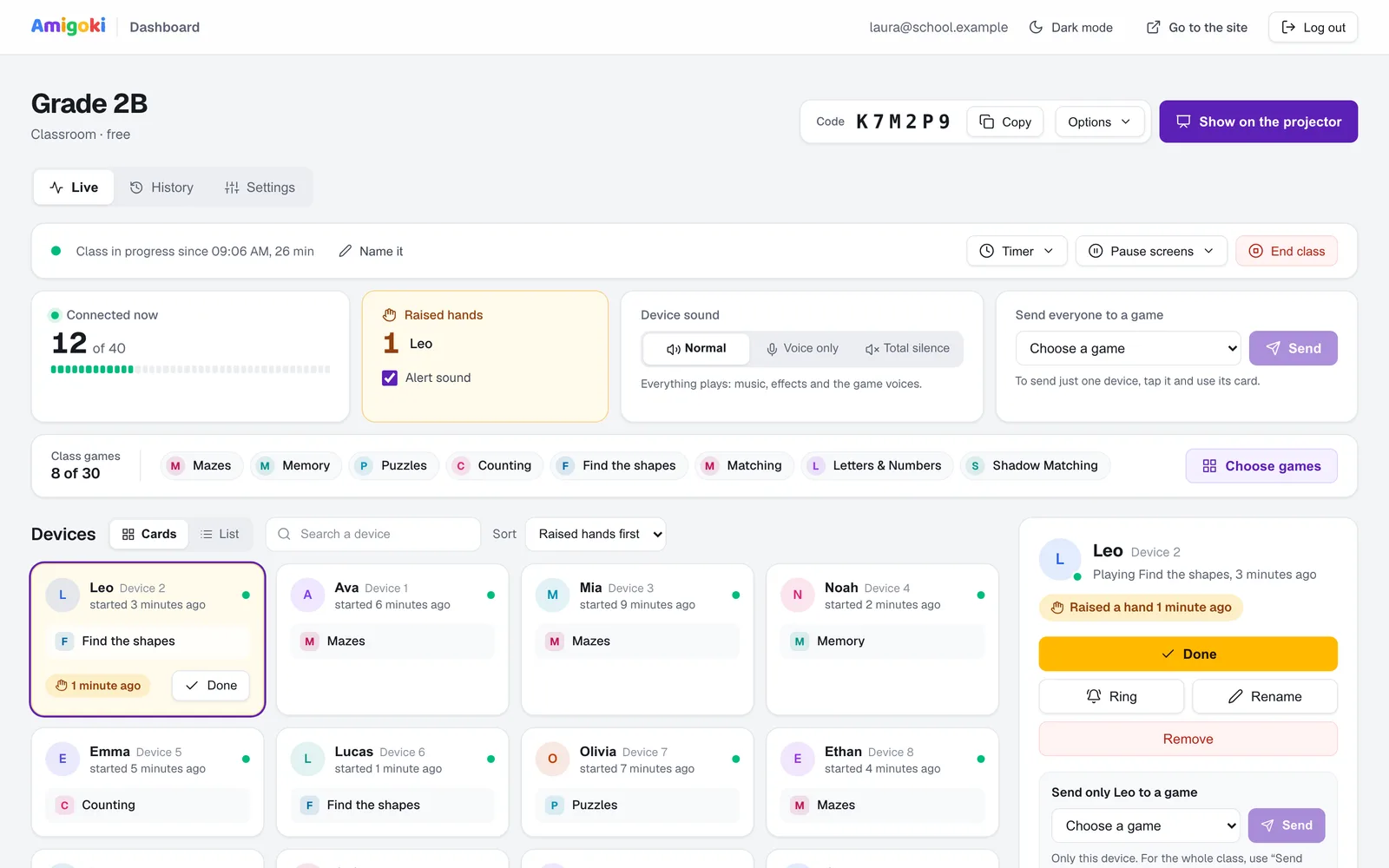
Task: Open Send everyone Choose a game dropdown
Action: 1129,348
